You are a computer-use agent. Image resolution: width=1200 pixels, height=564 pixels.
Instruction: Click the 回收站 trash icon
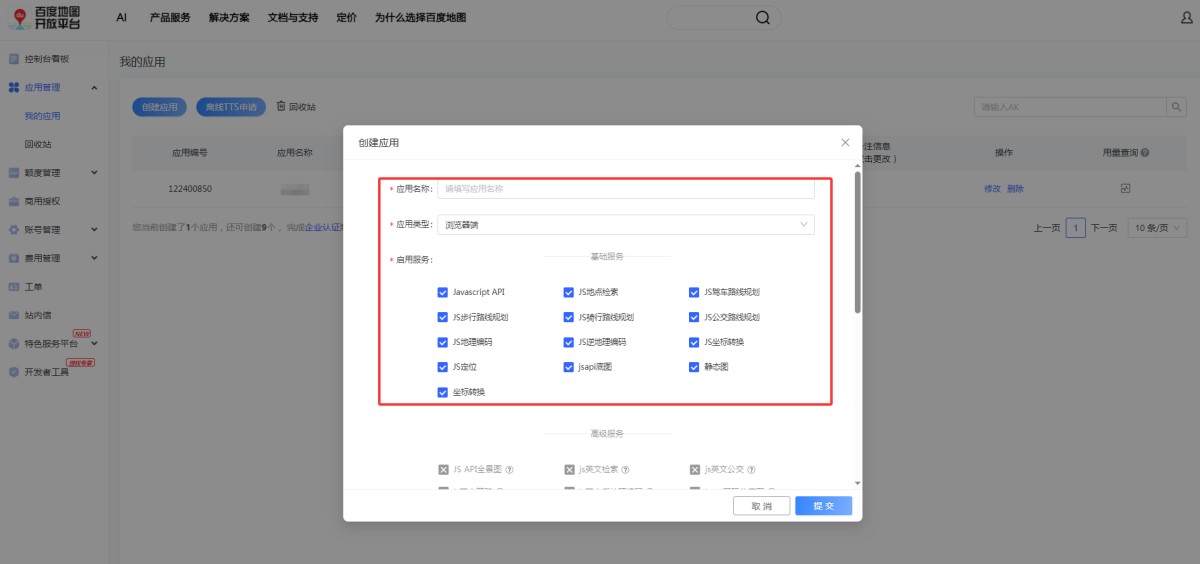tap(281, 106)
